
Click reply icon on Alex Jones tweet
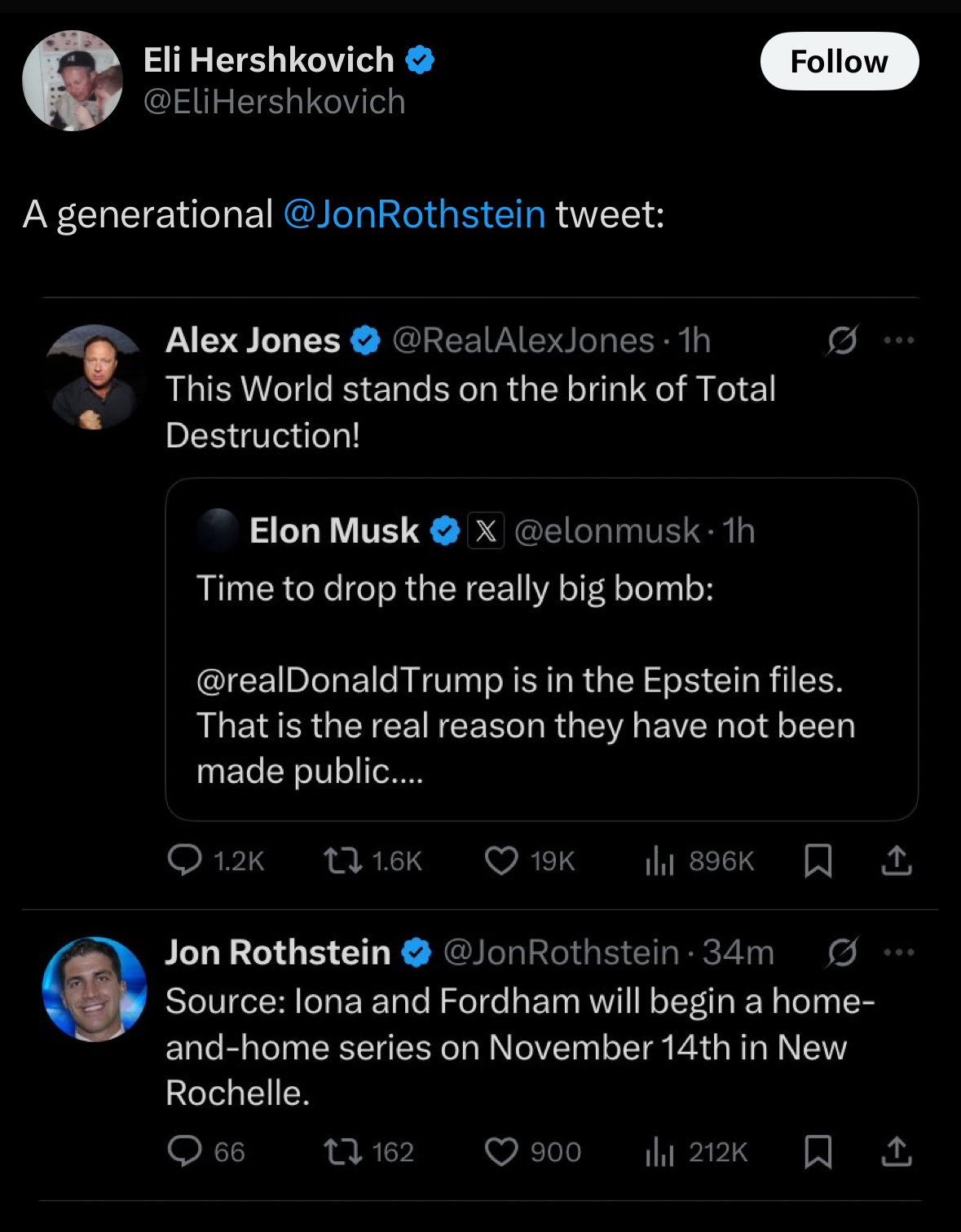[185, 860]
